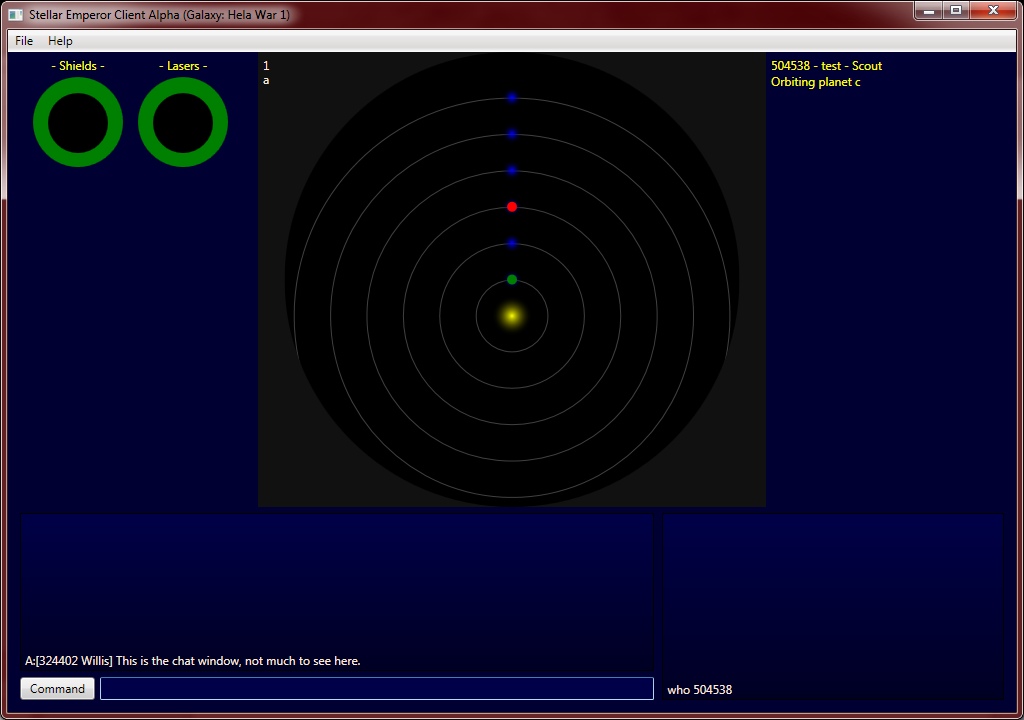The image size is (1024, 720).
Task: Select the red planet on the map
Action: coord(512,207)
